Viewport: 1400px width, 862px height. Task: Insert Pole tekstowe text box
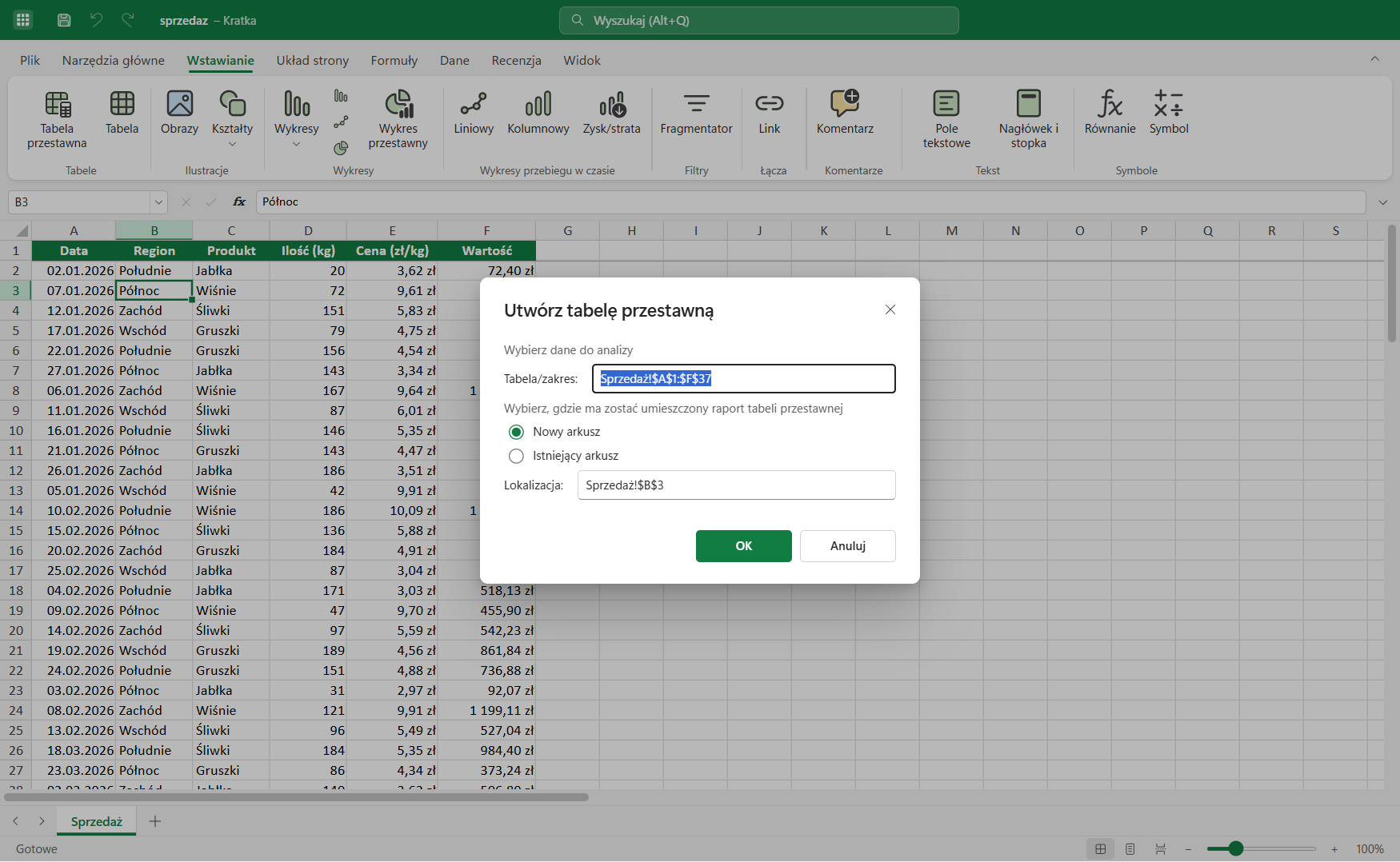(x=946, y=120)
